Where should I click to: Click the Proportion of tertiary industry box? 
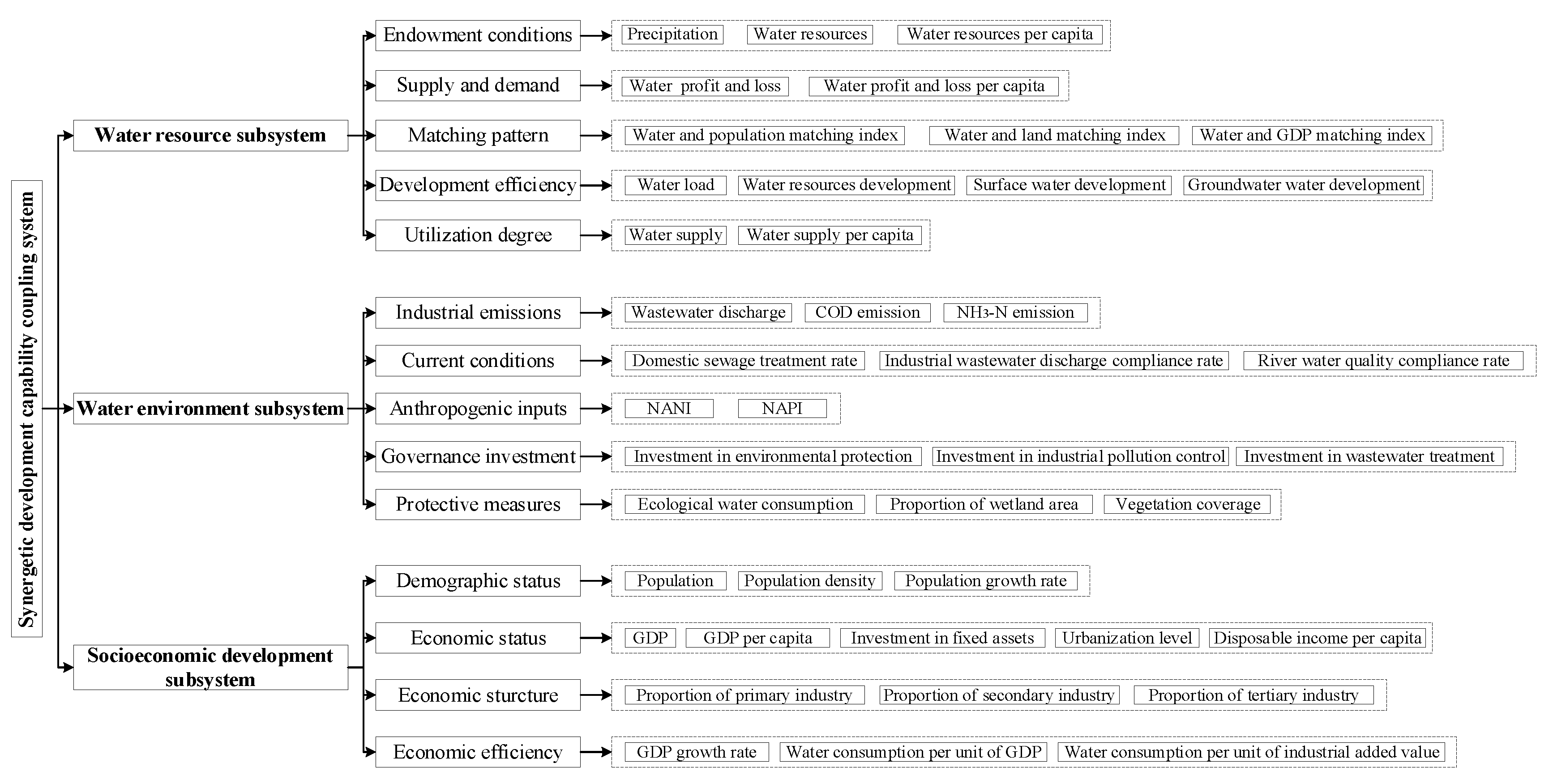click(1254, 695)
